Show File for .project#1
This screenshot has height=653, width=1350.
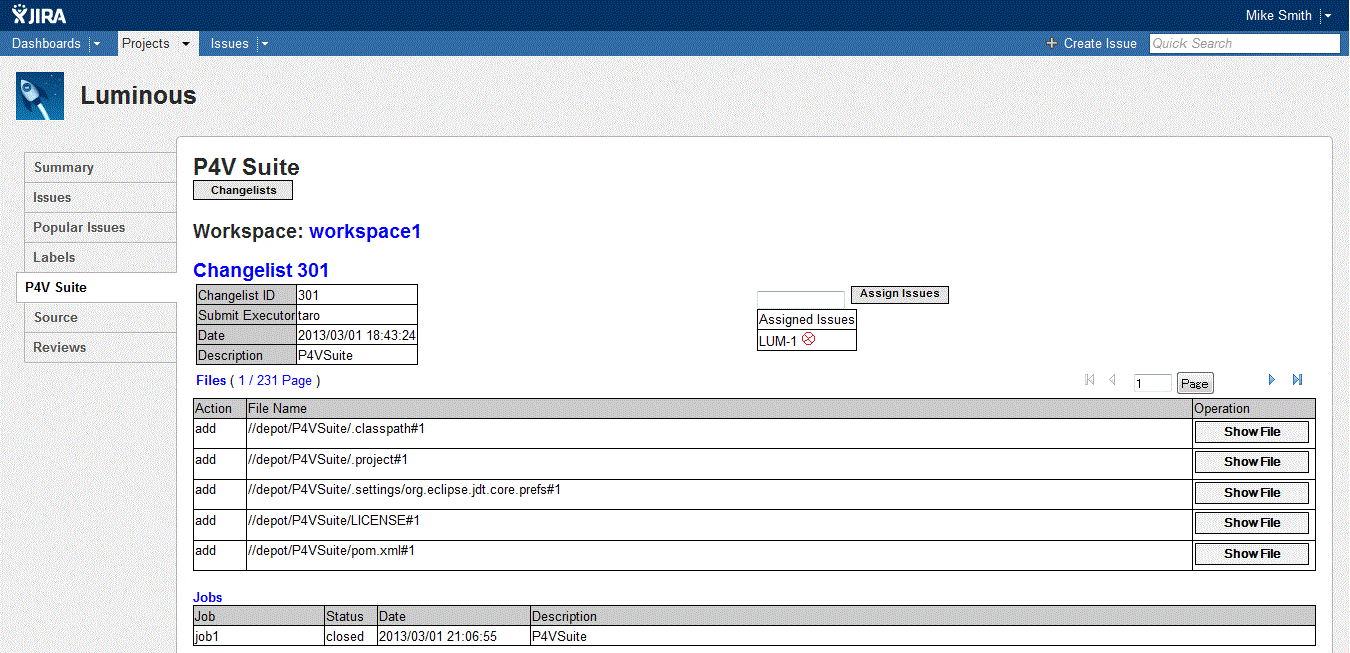1252,462
